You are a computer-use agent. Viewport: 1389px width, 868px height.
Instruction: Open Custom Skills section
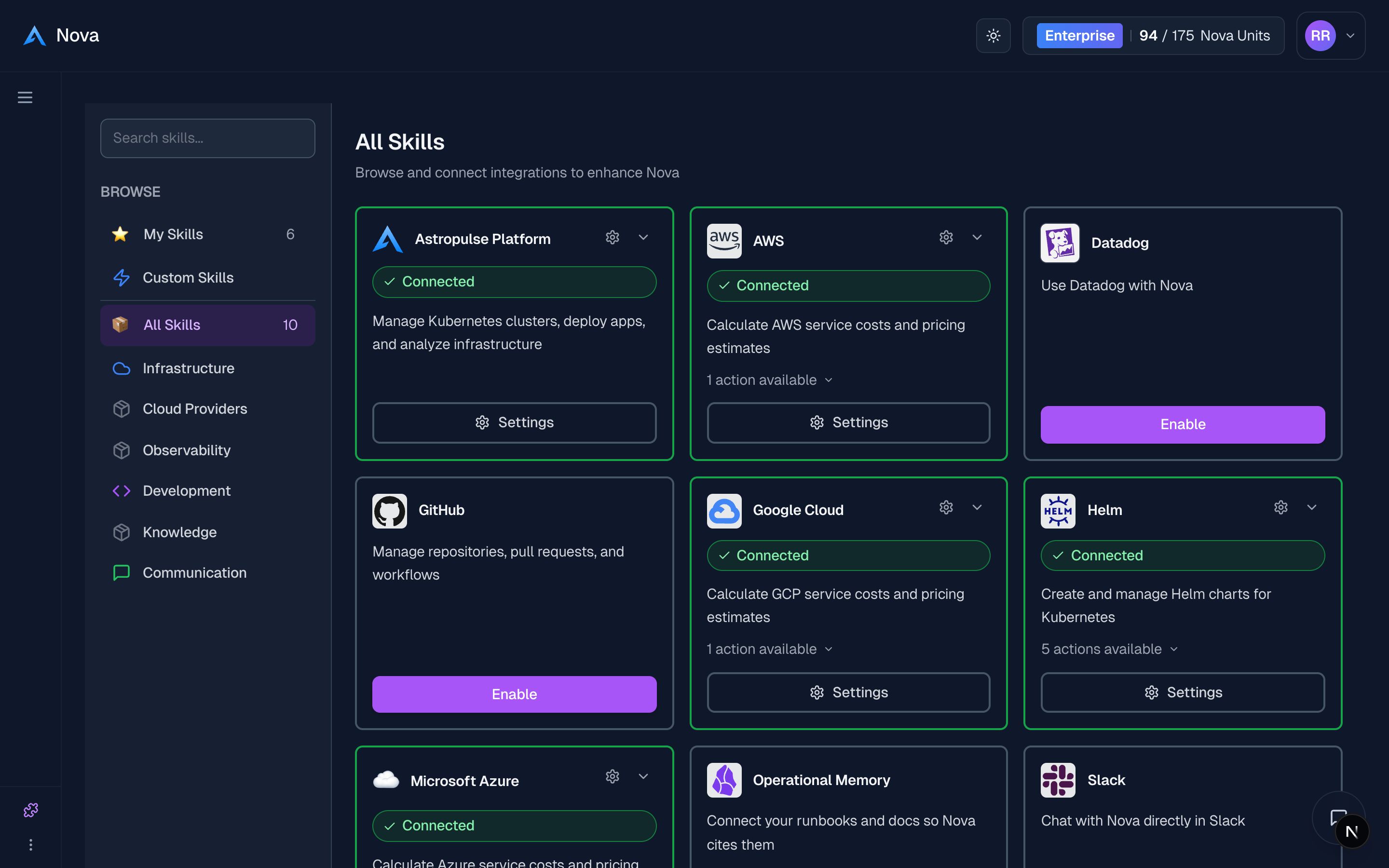[x=208, y=278]
